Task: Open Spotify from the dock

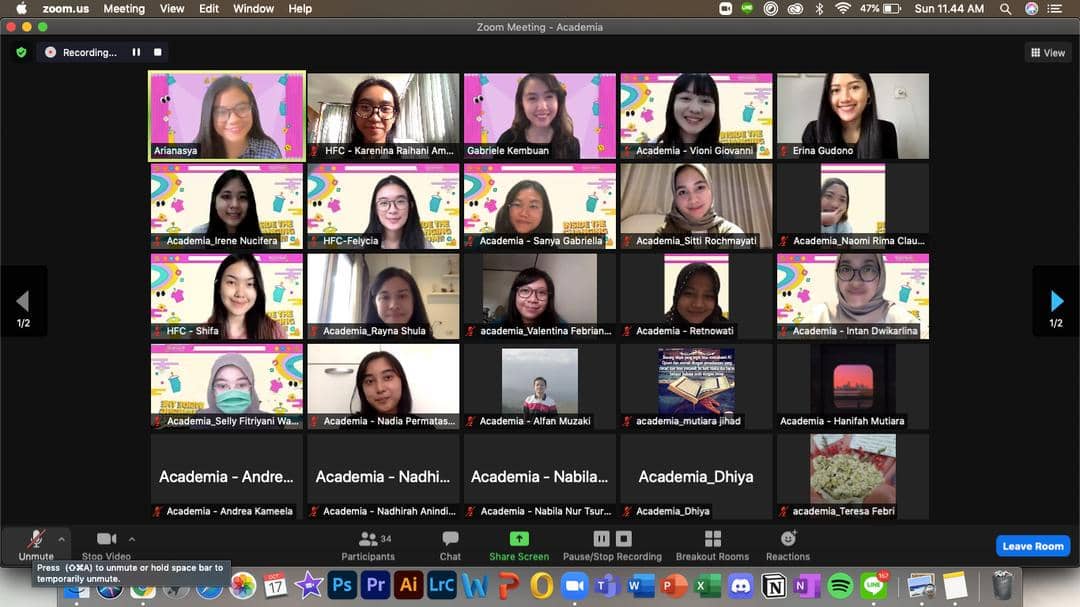Action: pos(841,585)
